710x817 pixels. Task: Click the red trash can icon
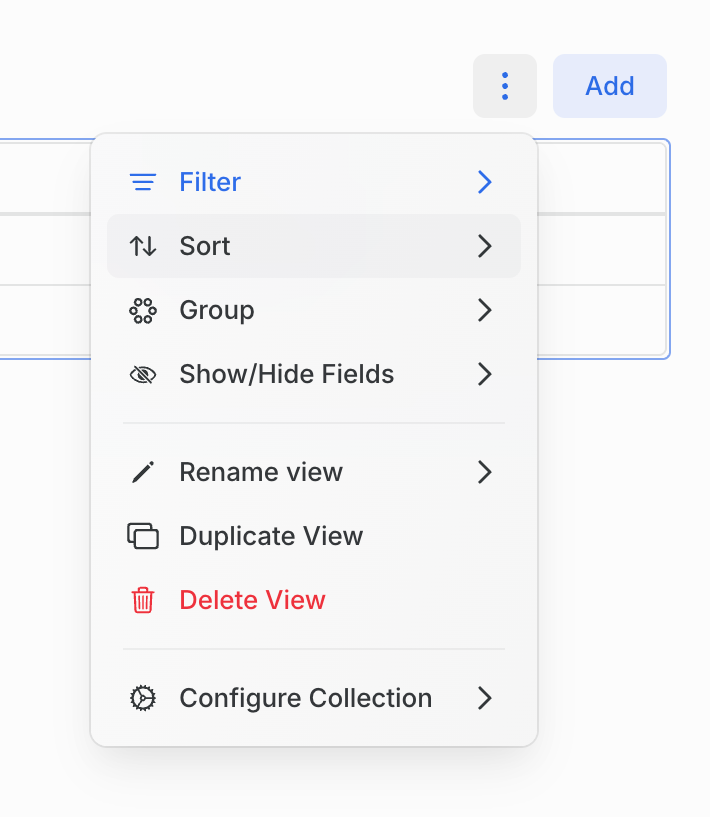(x=143, y=600)
